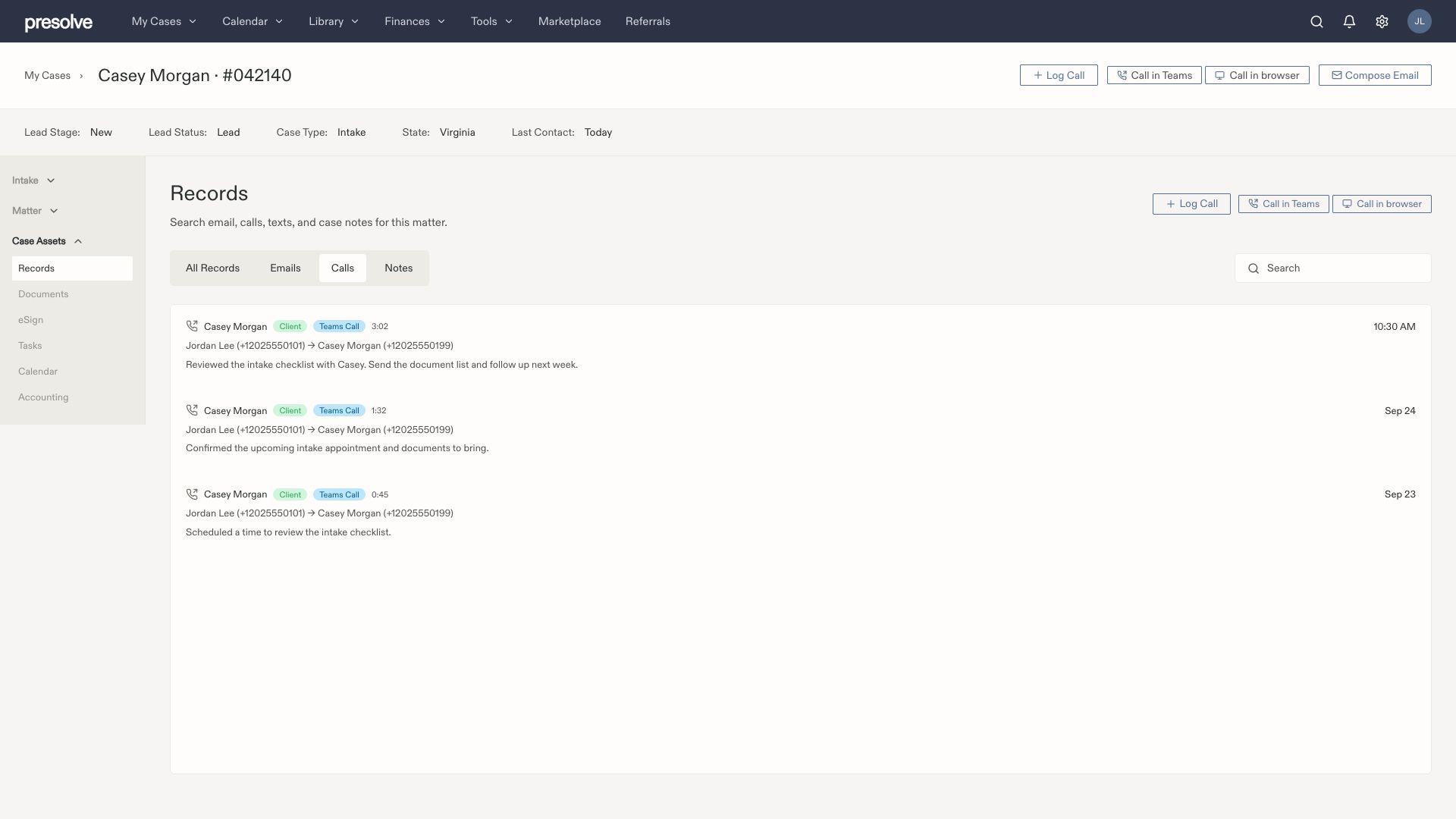The height and width of the screenshot is (819, 1456).
Task: Switch to Notes tab
Action: [399, 268]
